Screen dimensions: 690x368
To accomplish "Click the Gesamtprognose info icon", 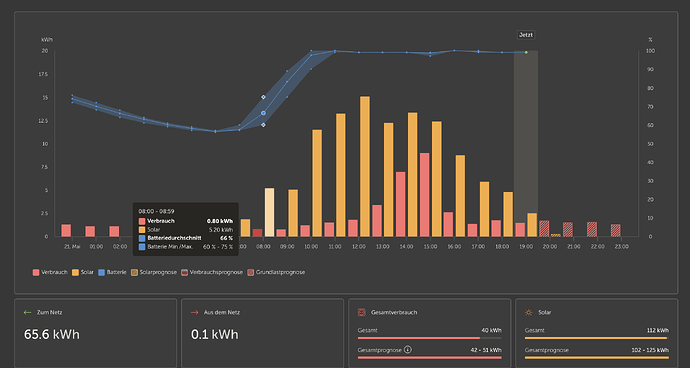I will tap(408, 350).
